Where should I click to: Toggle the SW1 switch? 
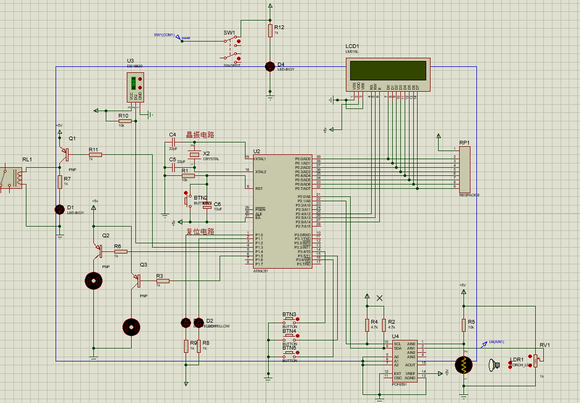232,48
